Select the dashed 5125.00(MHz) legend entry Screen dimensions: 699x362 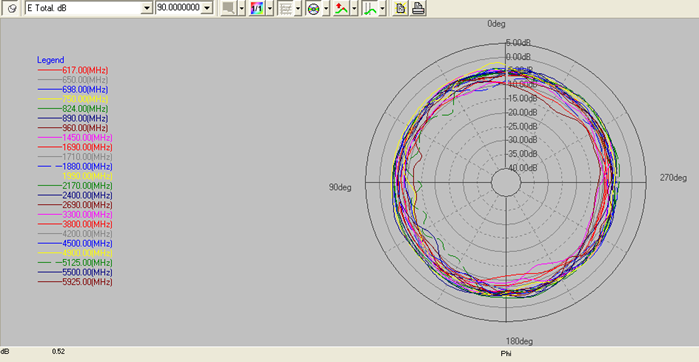click(x=75, y=263)
